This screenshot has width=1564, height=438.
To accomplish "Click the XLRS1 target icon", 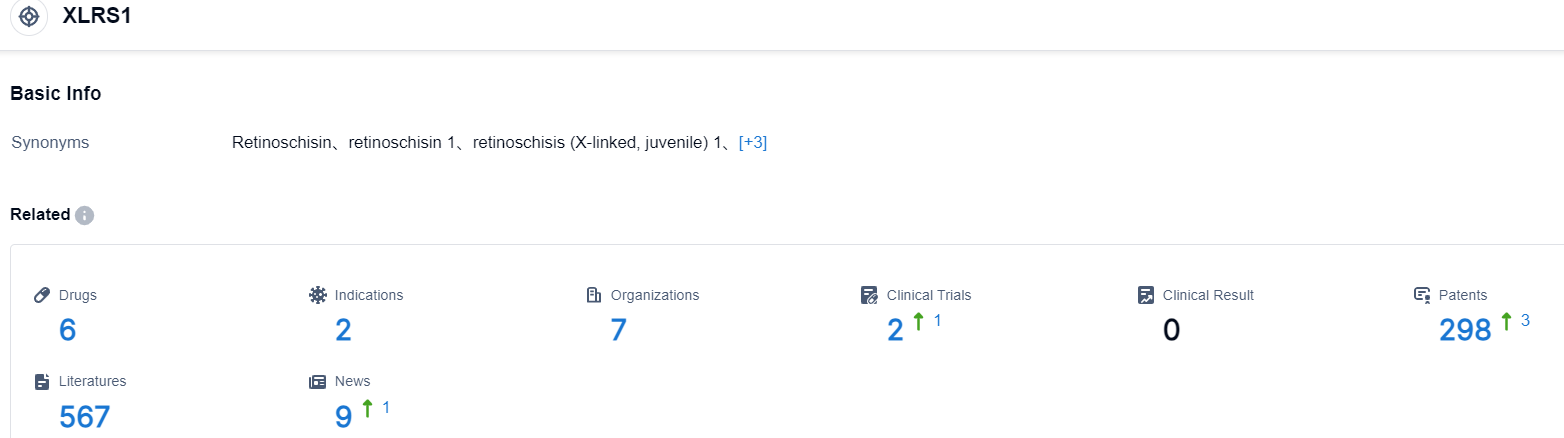I will click(x=29, y=17).
